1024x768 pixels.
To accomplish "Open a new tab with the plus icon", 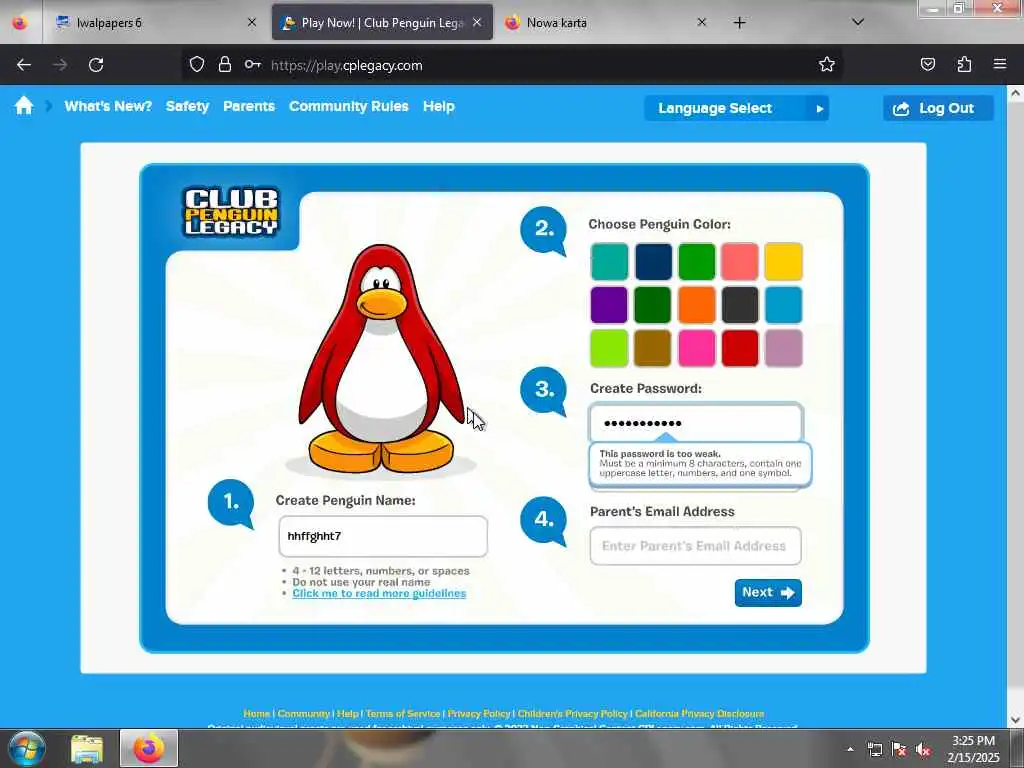I will [739, 23].
